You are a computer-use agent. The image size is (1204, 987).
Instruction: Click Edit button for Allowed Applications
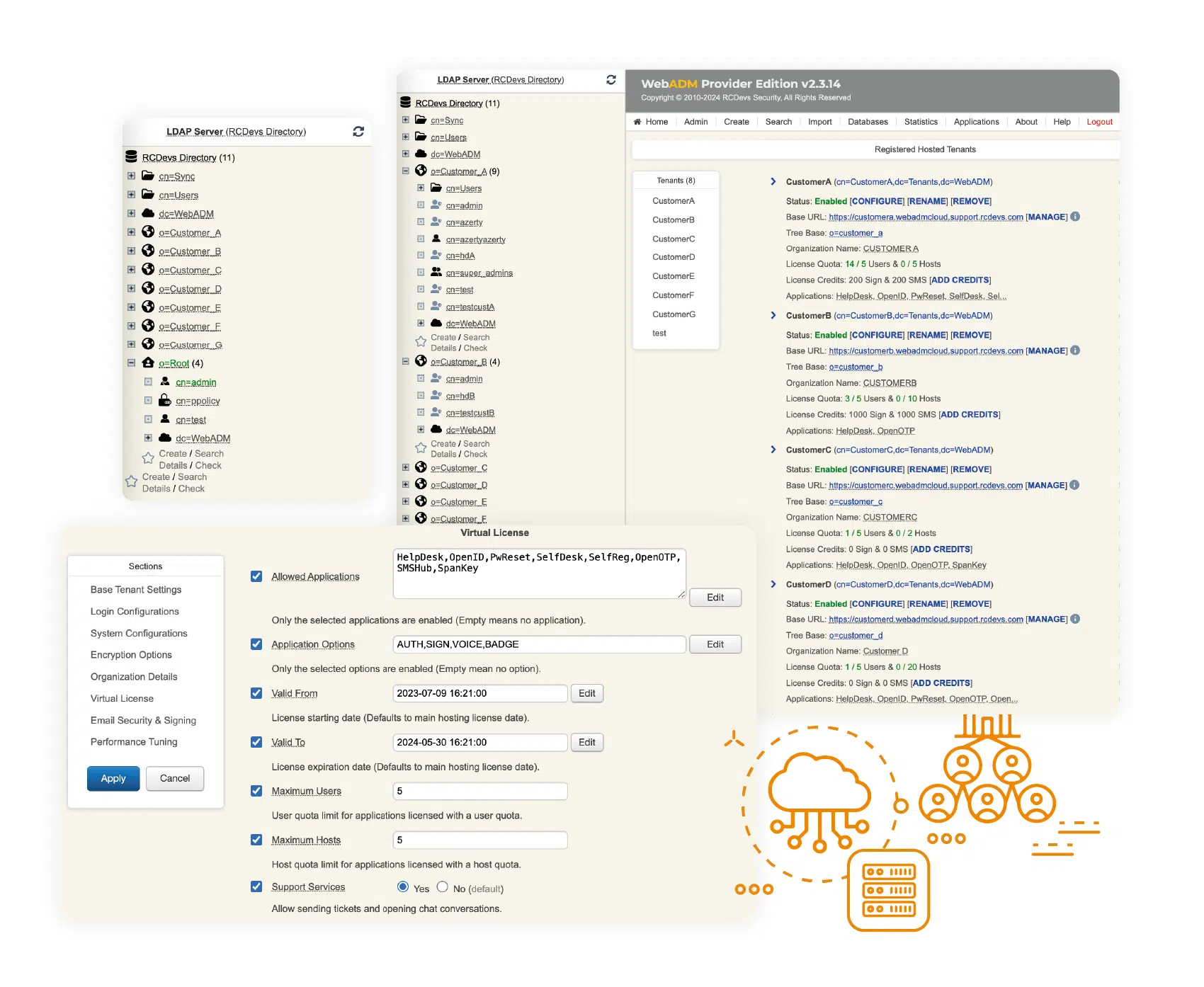coord(715,598)
